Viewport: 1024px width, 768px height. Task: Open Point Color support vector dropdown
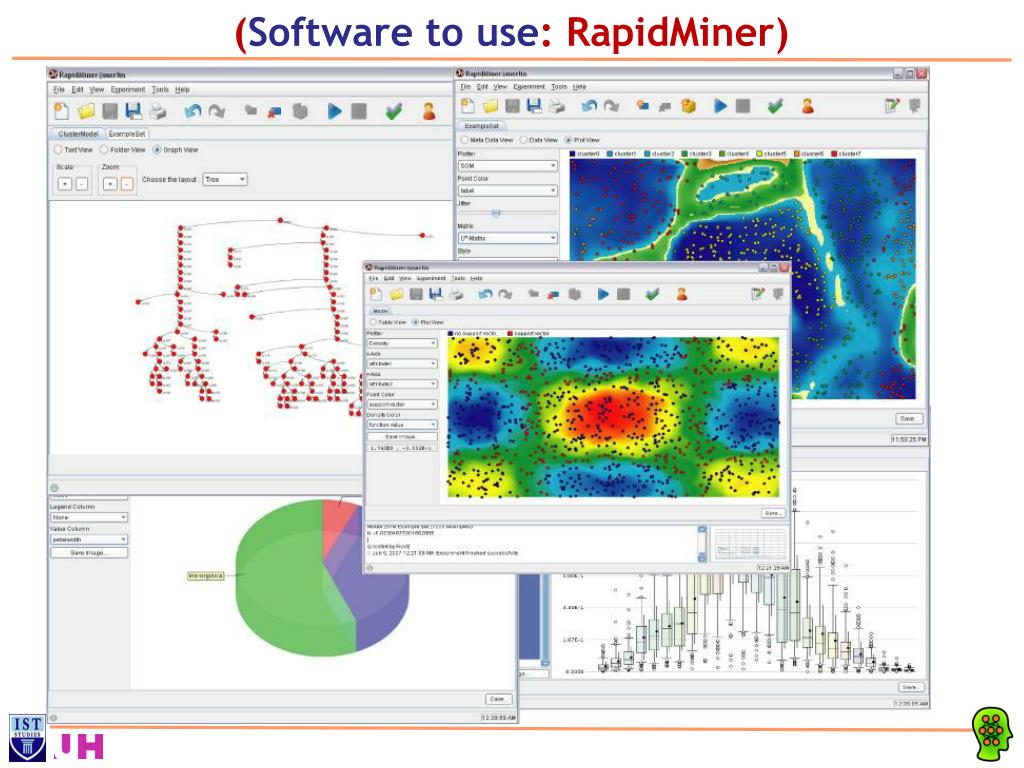pos(402,405)
